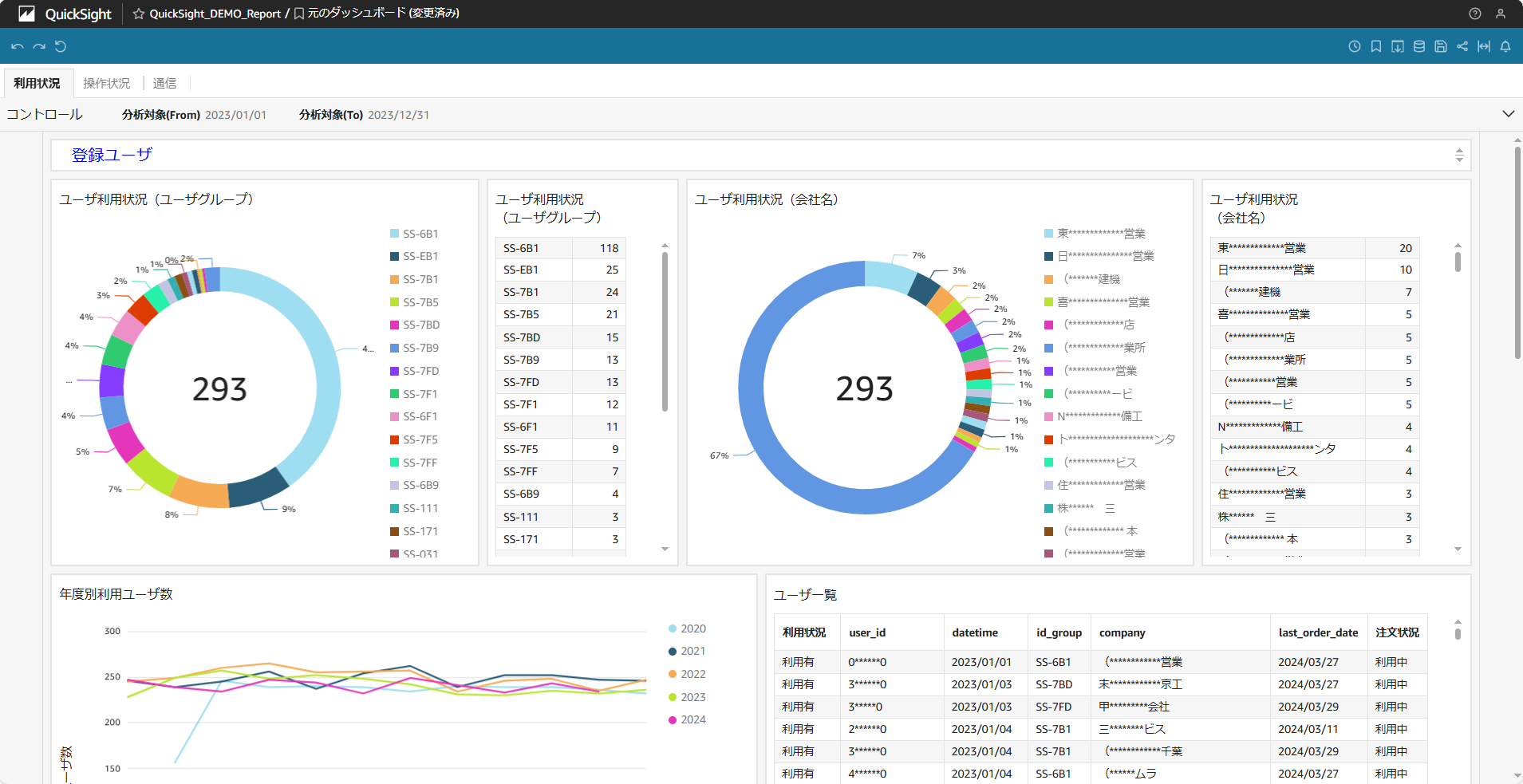Open the schedule clock icon
The height and width of the screenshot is (784, 1523).
click(x=1355, y=46)
